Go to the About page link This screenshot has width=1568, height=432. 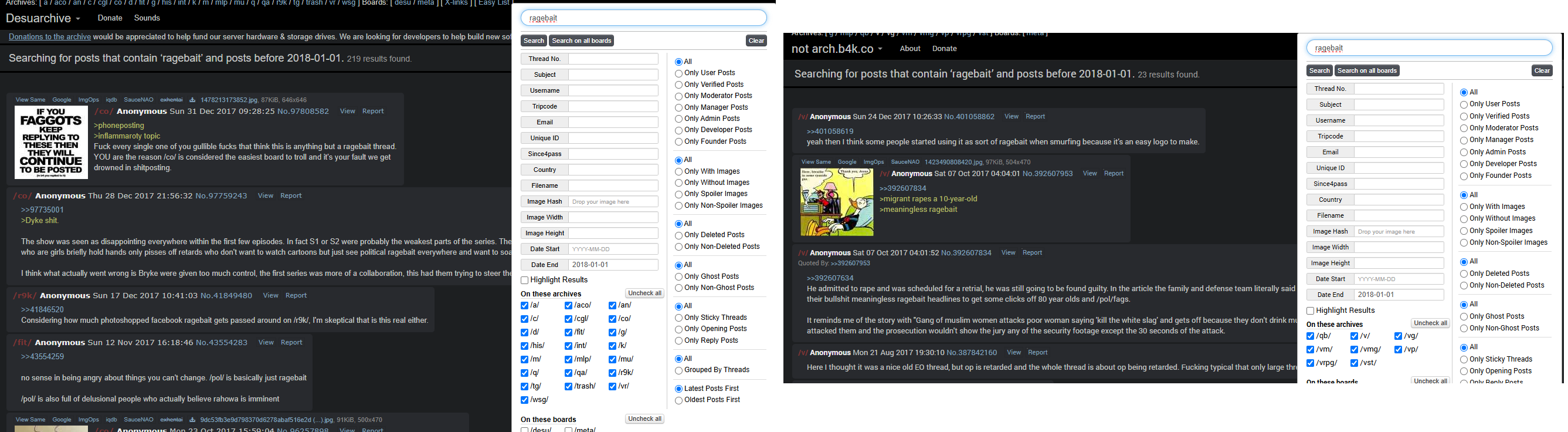click(x=910, y=49)
